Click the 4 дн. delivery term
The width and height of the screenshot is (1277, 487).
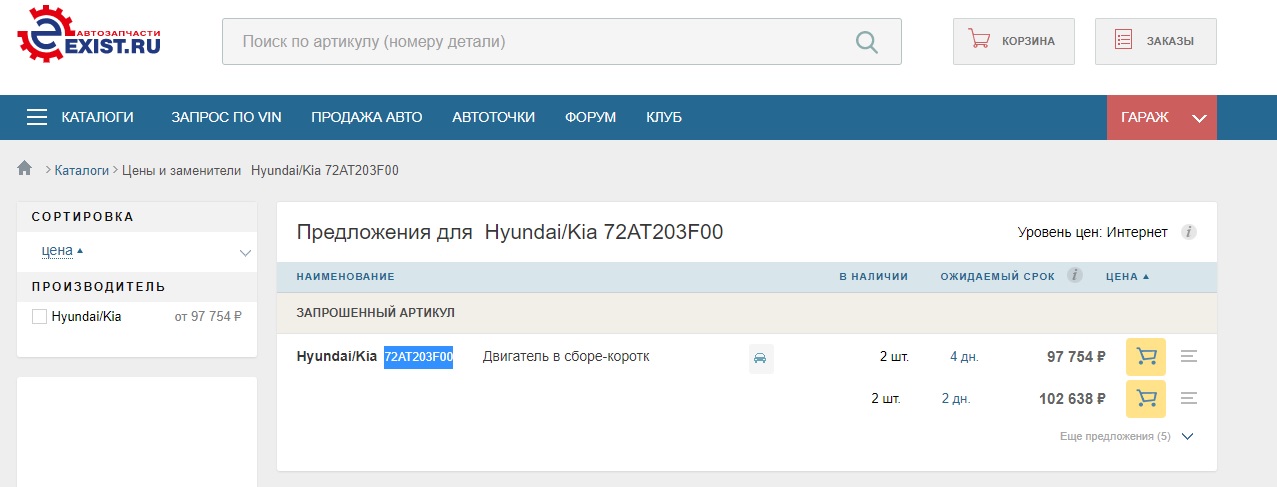point(964,357)
